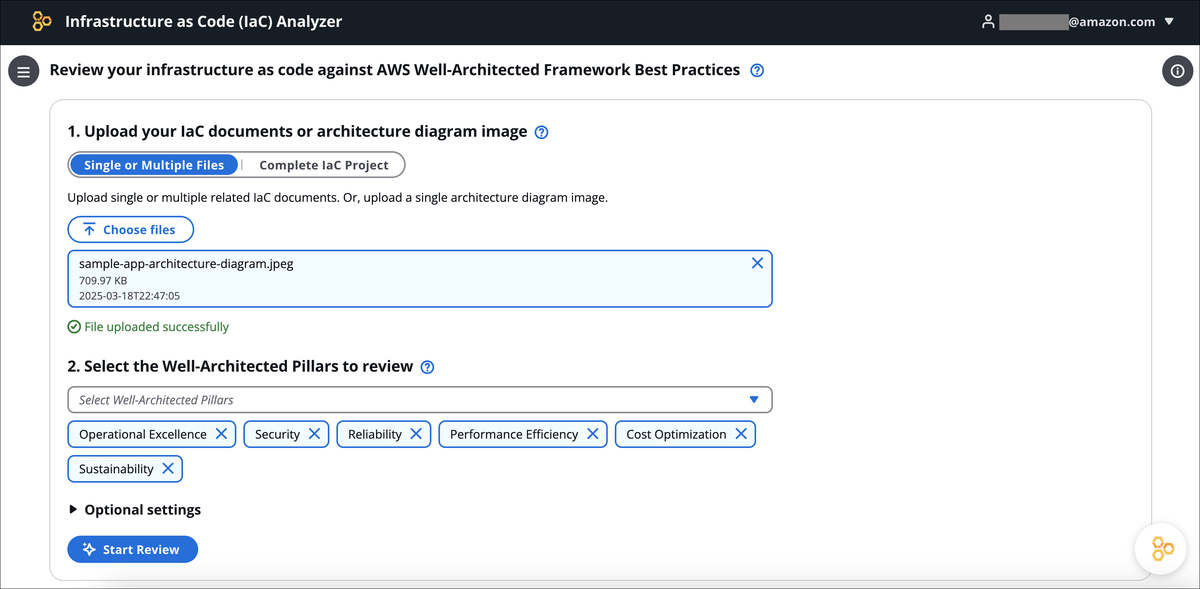Click the Cost Optimization tag label
1200x589 pixels.
coord(676,434)
